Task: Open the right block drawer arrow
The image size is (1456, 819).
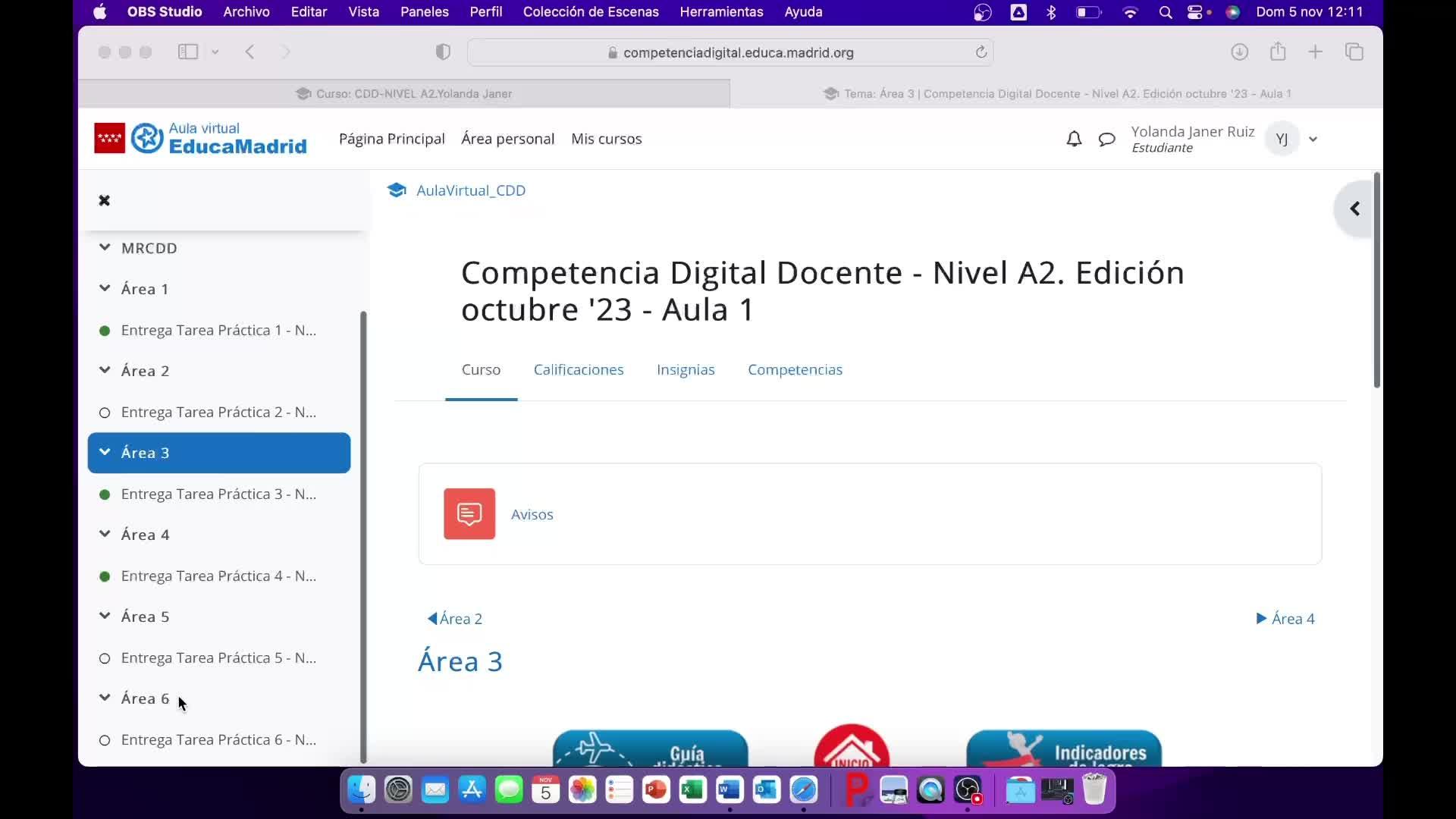Action: 1354,209
